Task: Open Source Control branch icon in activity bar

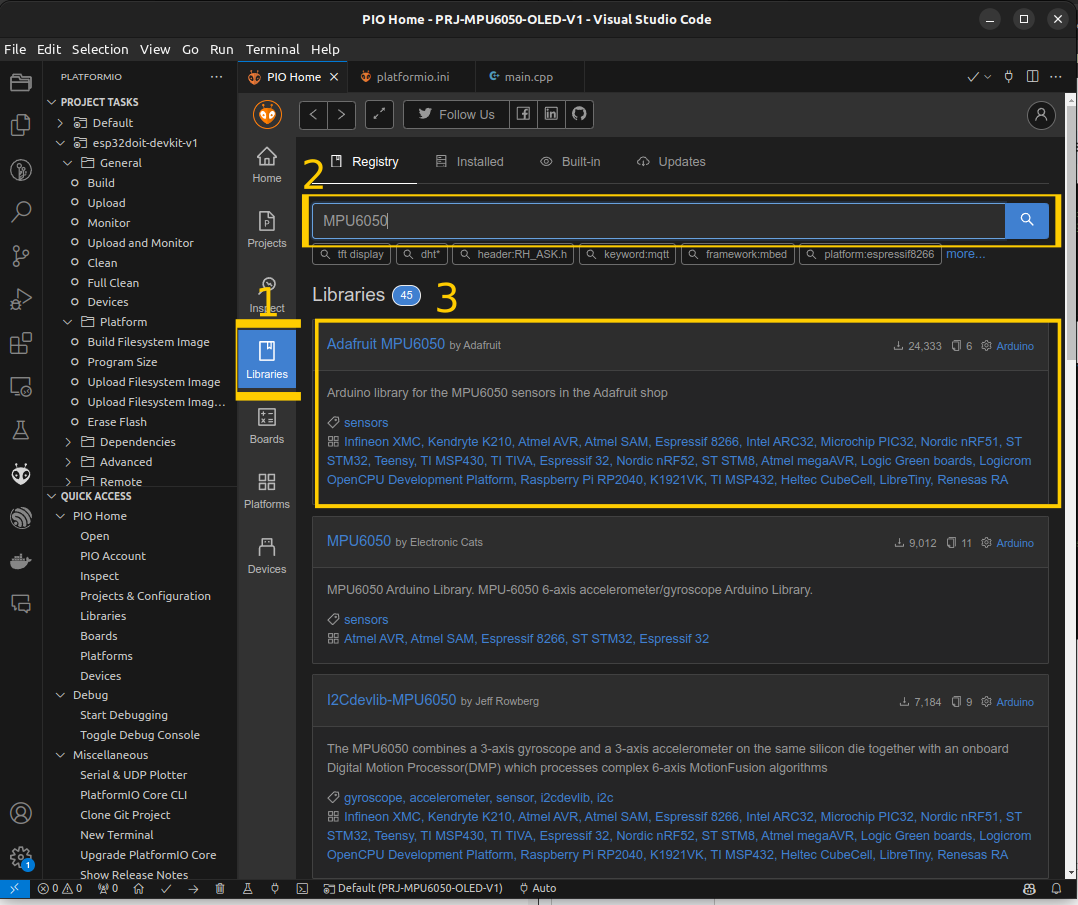Action: [21, 256]
